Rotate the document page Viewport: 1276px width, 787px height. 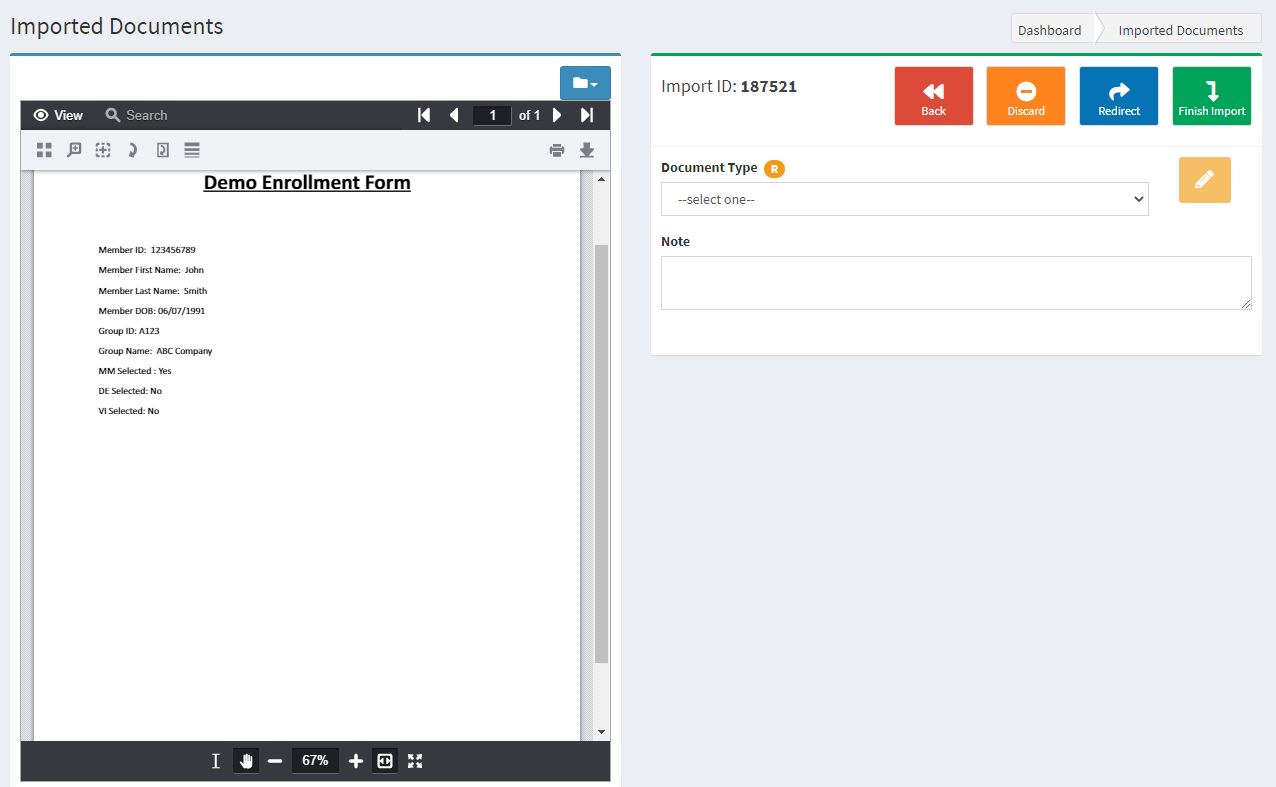[131, 150]
